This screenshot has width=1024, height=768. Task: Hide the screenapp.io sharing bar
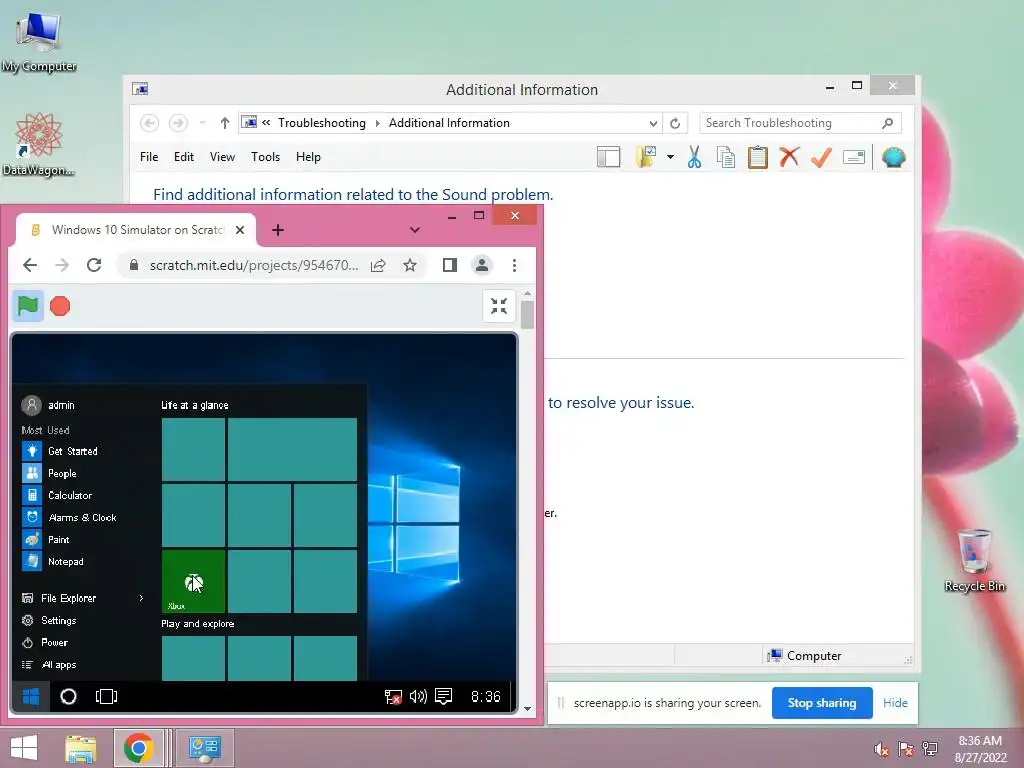pos(895,703)
